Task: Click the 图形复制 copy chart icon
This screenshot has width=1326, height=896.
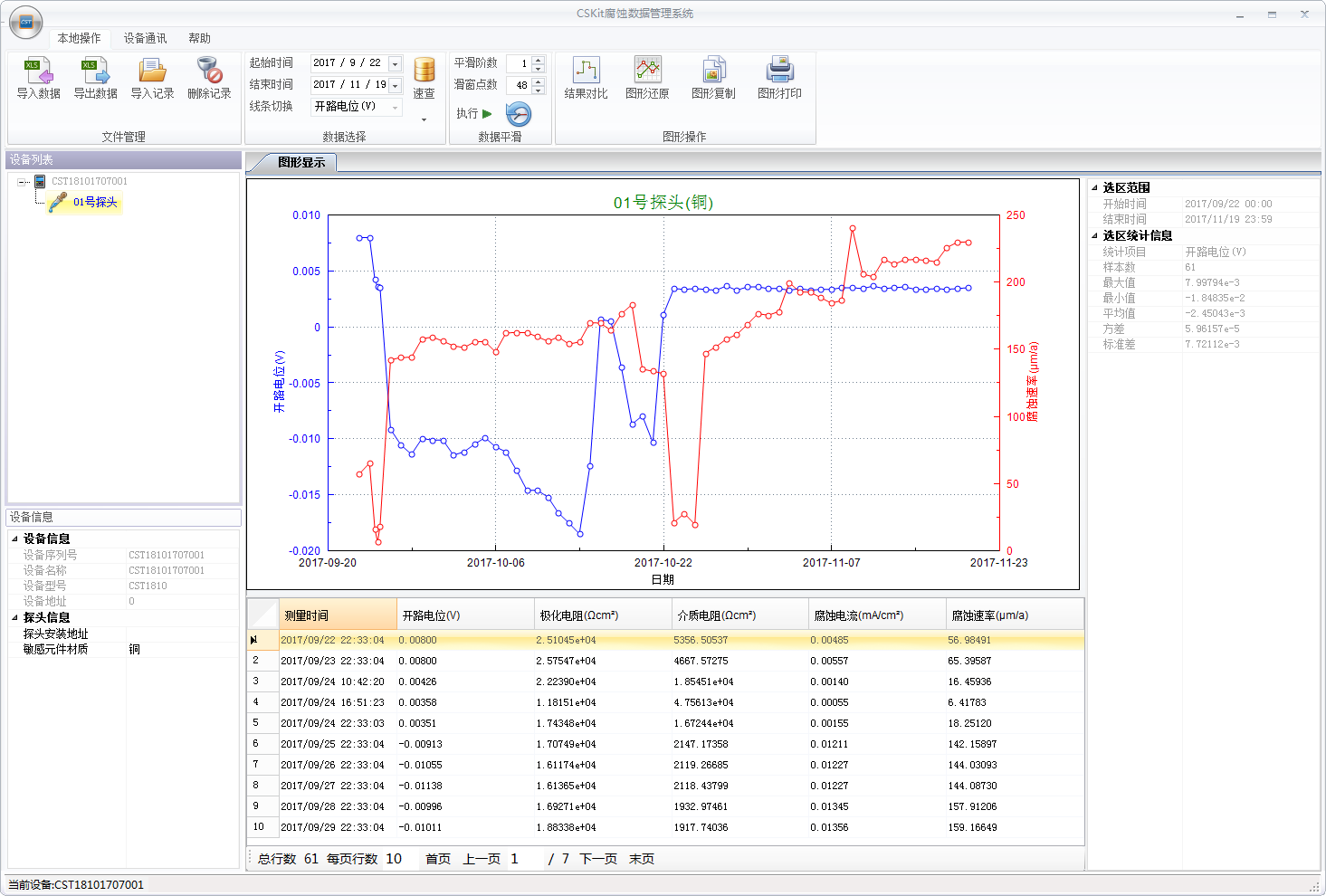Action: tap(713, 71)
